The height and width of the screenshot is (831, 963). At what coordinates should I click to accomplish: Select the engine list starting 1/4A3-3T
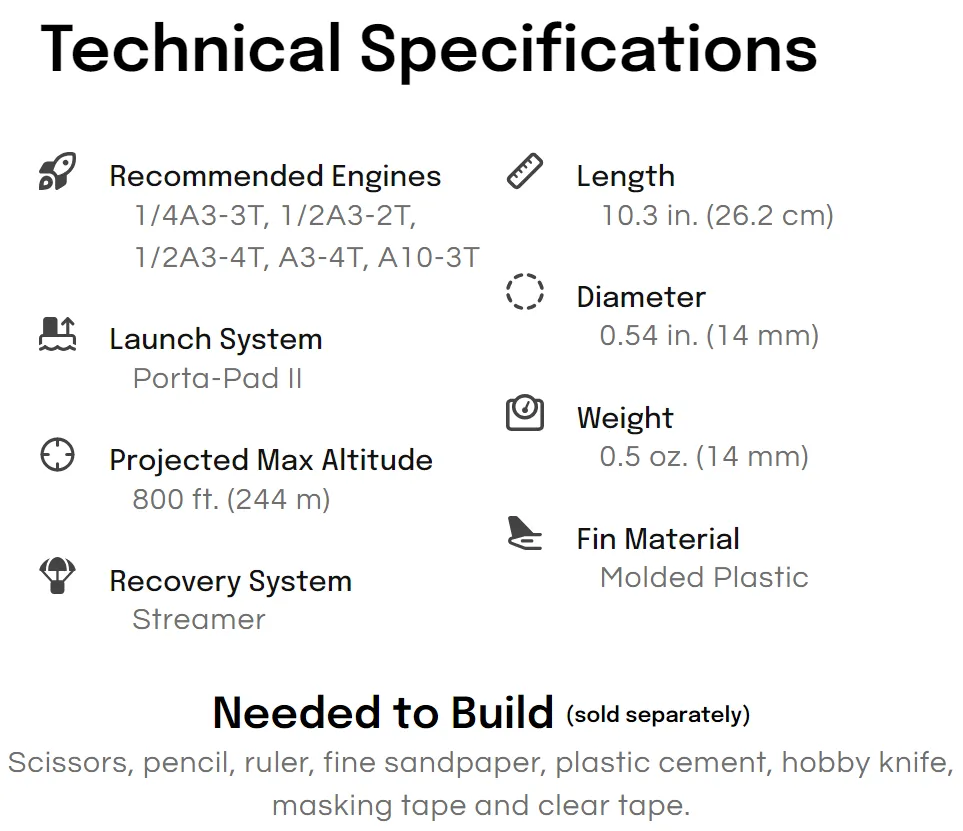pyautogui.click(x=306, y=236)
